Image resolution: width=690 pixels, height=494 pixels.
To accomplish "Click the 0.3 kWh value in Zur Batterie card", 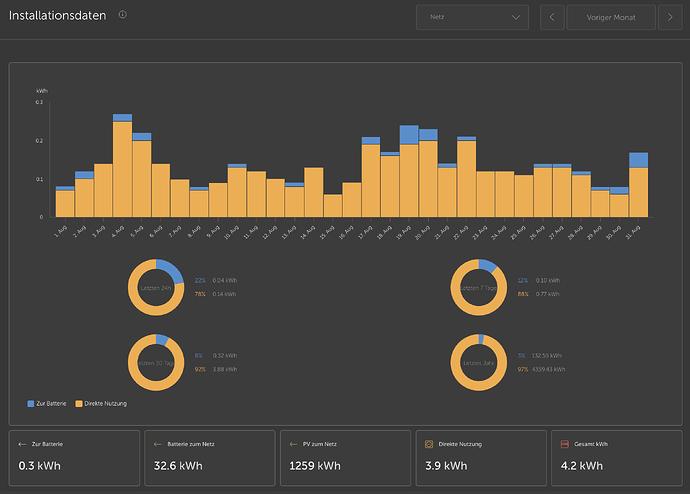I will (39, 466).
